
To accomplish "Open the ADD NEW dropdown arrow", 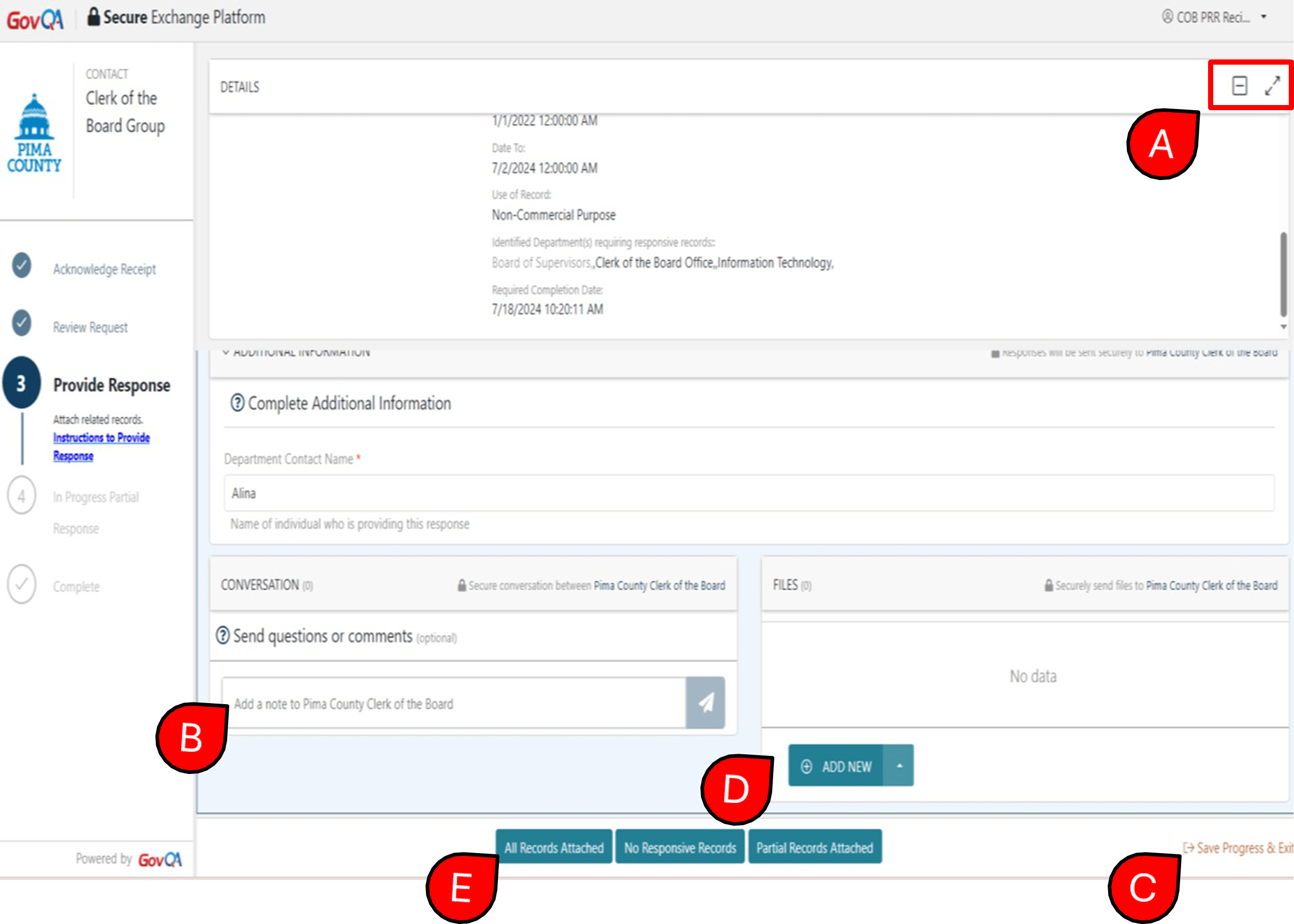I will [899, 765].
